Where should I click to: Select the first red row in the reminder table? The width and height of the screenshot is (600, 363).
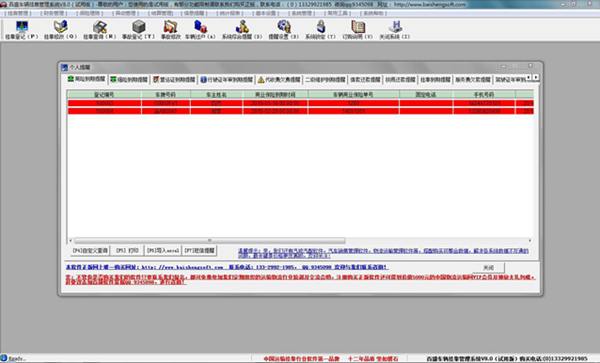point(300,103)
